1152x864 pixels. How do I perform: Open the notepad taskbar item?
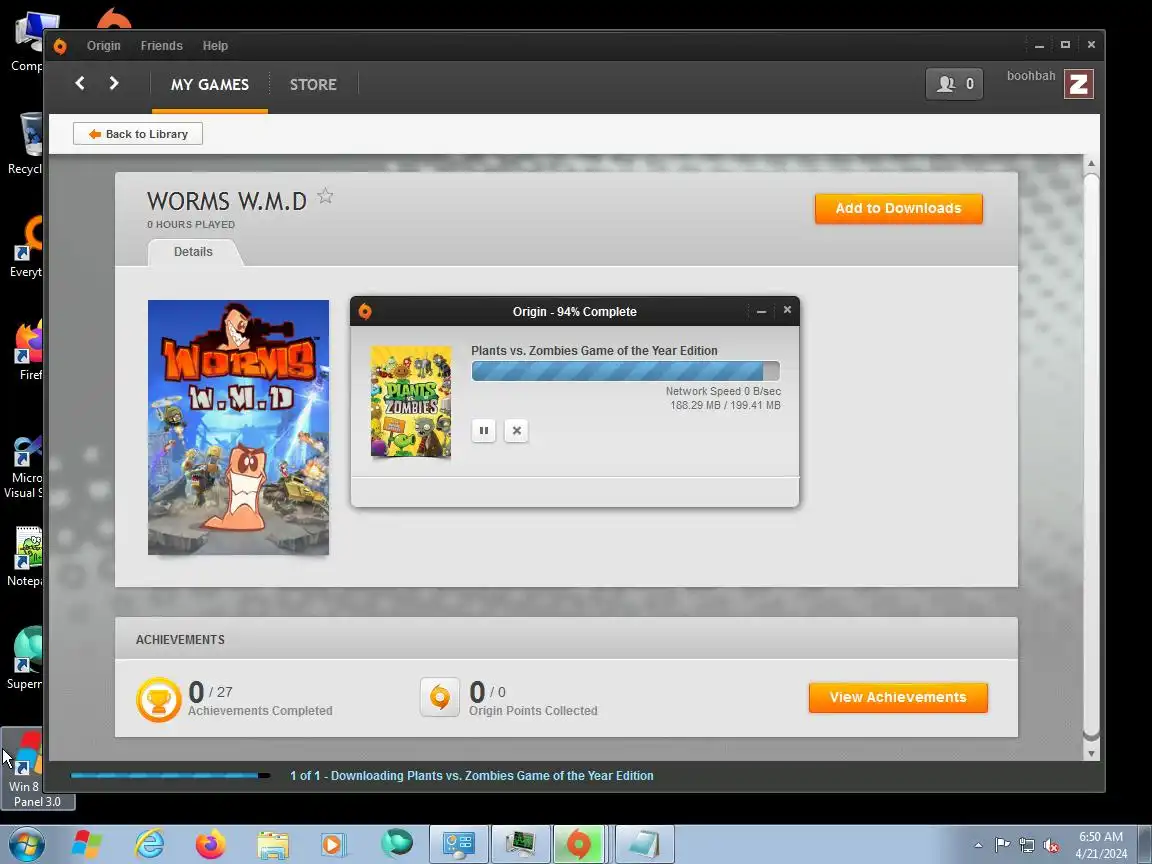[x=644, y=844]
